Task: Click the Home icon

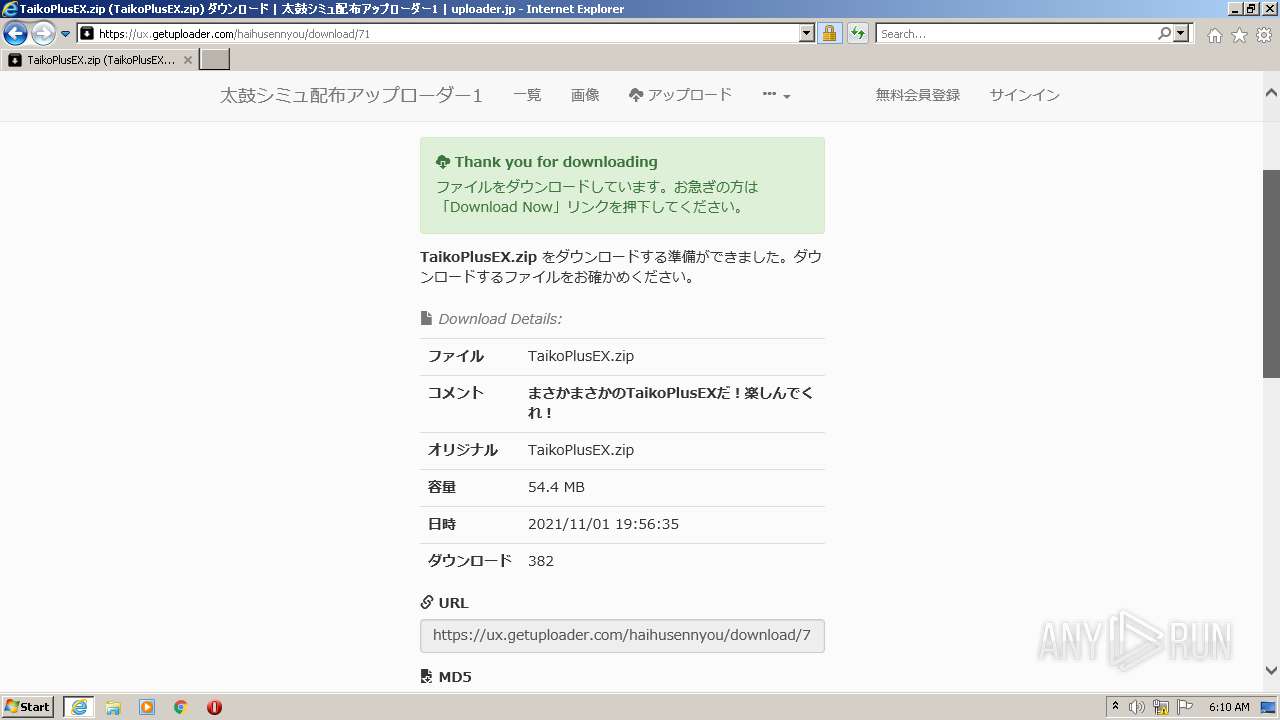Action: click(1214, 35)
